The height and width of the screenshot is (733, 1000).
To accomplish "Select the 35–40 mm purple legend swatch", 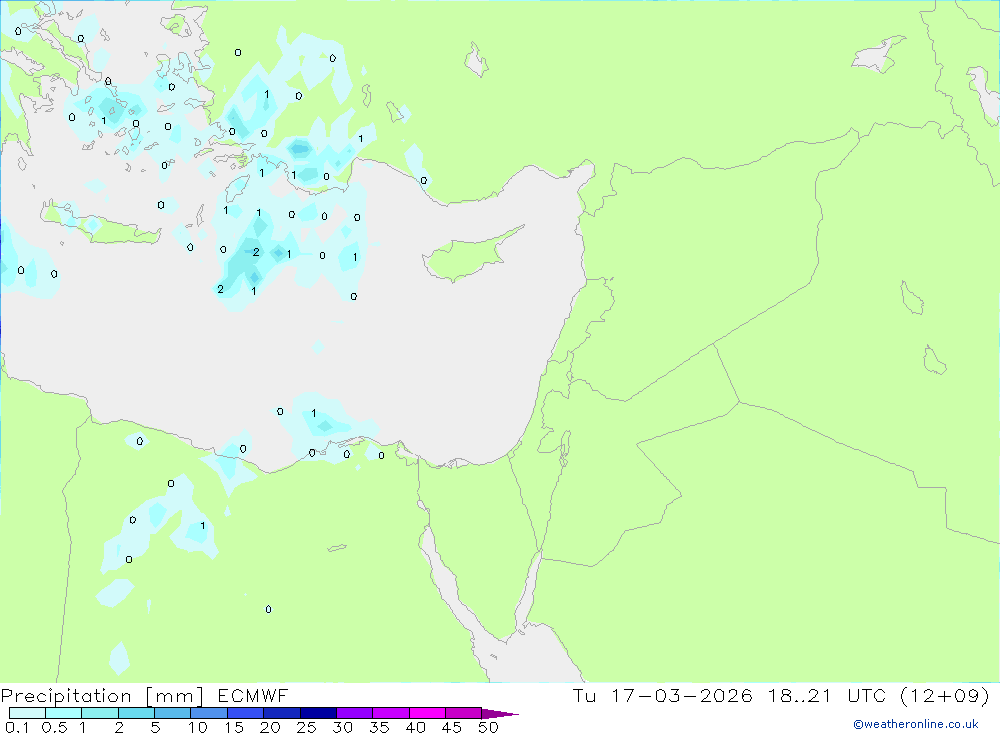I will 390,713.
